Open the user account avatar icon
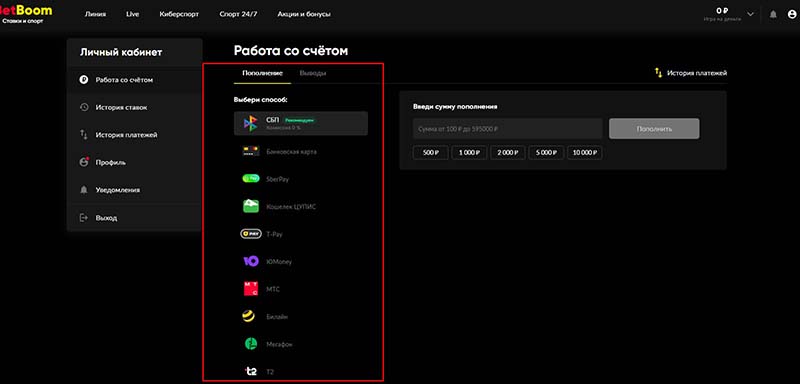This screenshot has height=384, width=800. [792, 14]
